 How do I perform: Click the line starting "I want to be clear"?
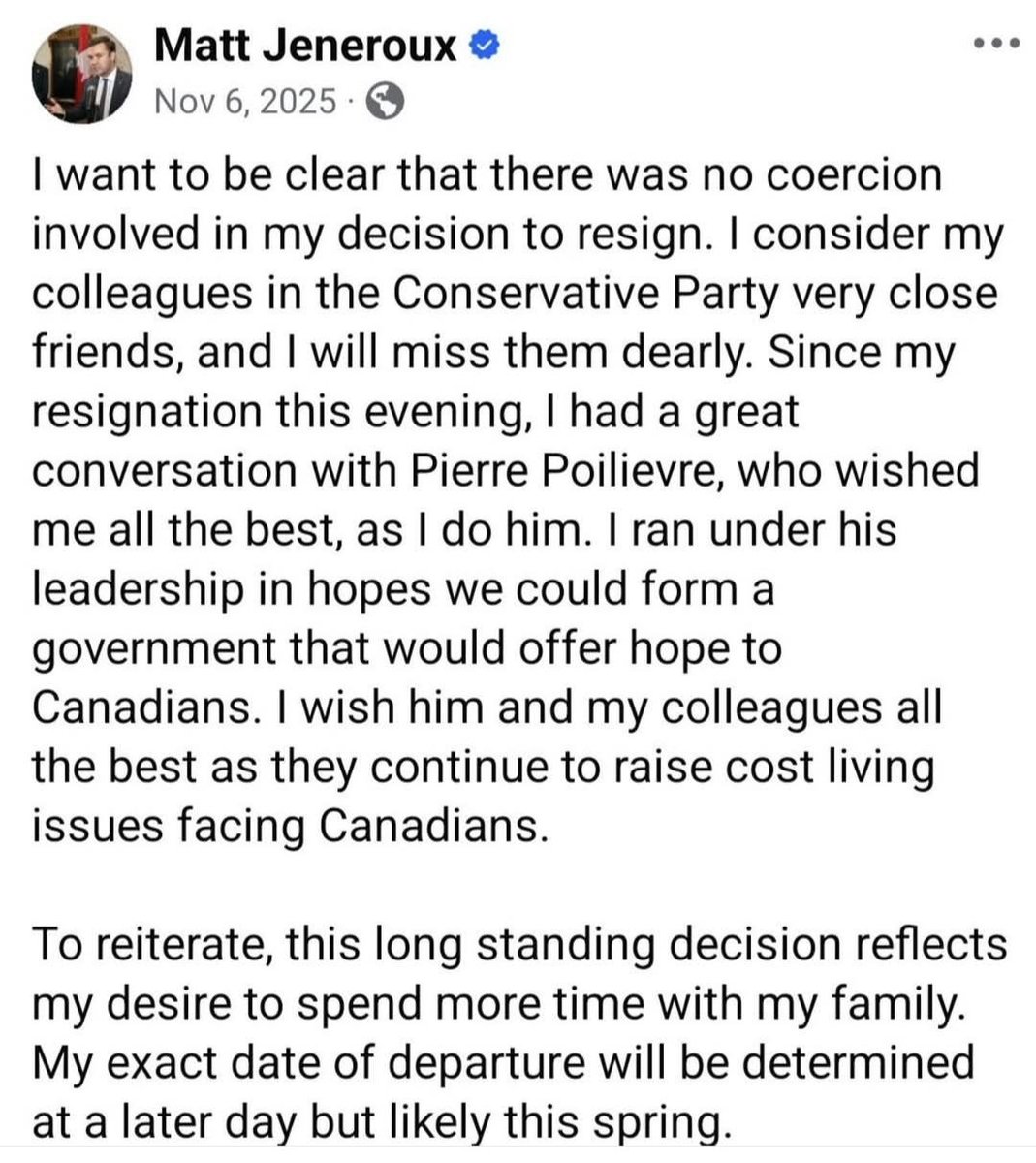pyautogui.click(x=487, y=176)
